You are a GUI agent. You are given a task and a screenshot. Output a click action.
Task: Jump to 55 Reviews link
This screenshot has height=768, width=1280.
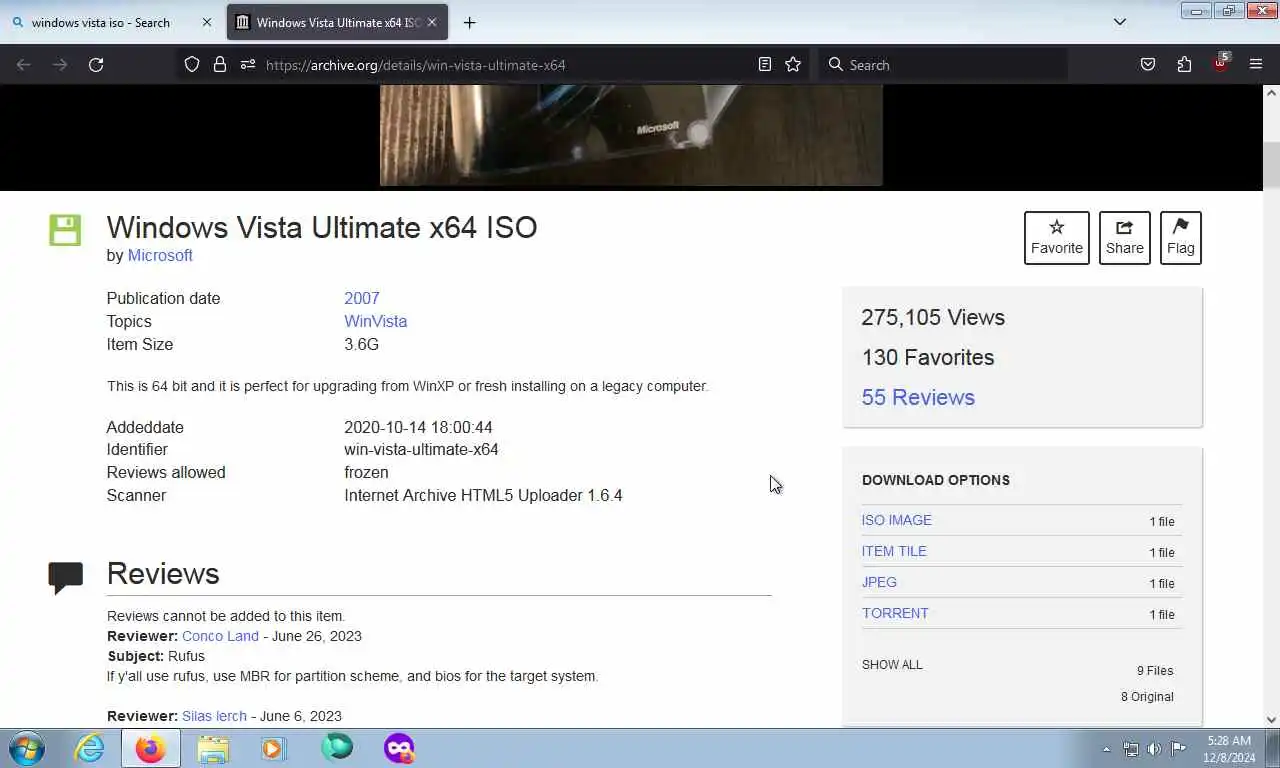click(x=918, y=397)
